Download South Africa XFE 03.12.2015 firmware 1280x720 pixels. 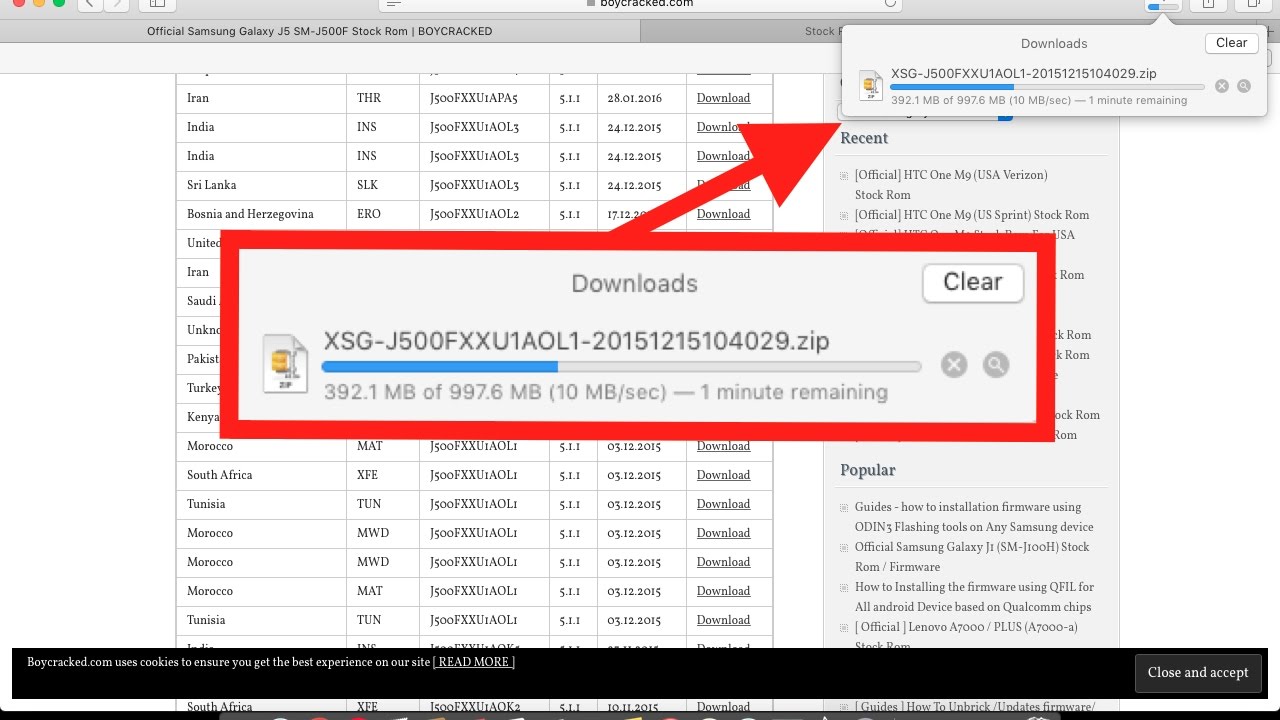[x=723, y=475]
